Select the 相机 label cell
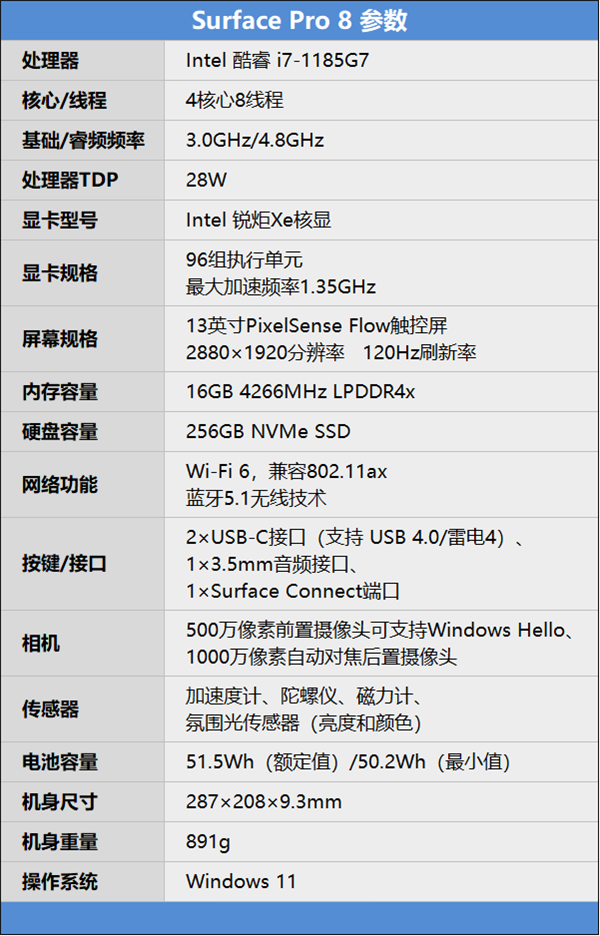The width and height of the screenshot is (600, 936). [x=41, y=643]
